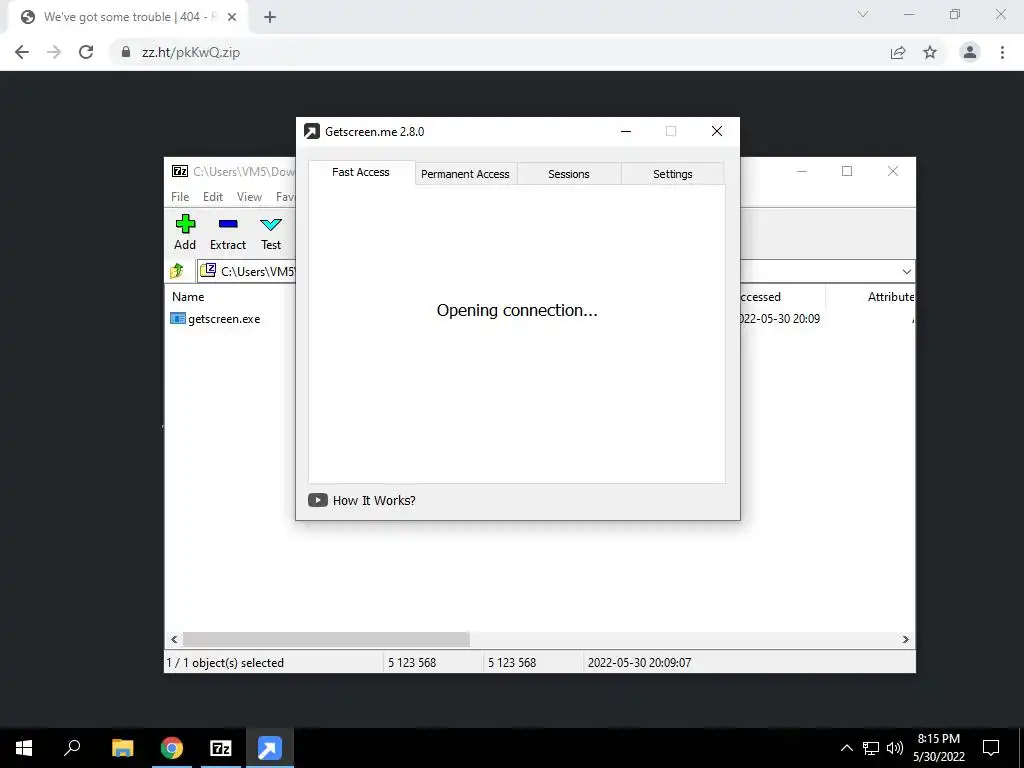The width and height of the screenshot is (1024, 768).
Task: Click the Add icon in 7-Zip toolbar
Action: pyautogui.click(x=185, y=224)
